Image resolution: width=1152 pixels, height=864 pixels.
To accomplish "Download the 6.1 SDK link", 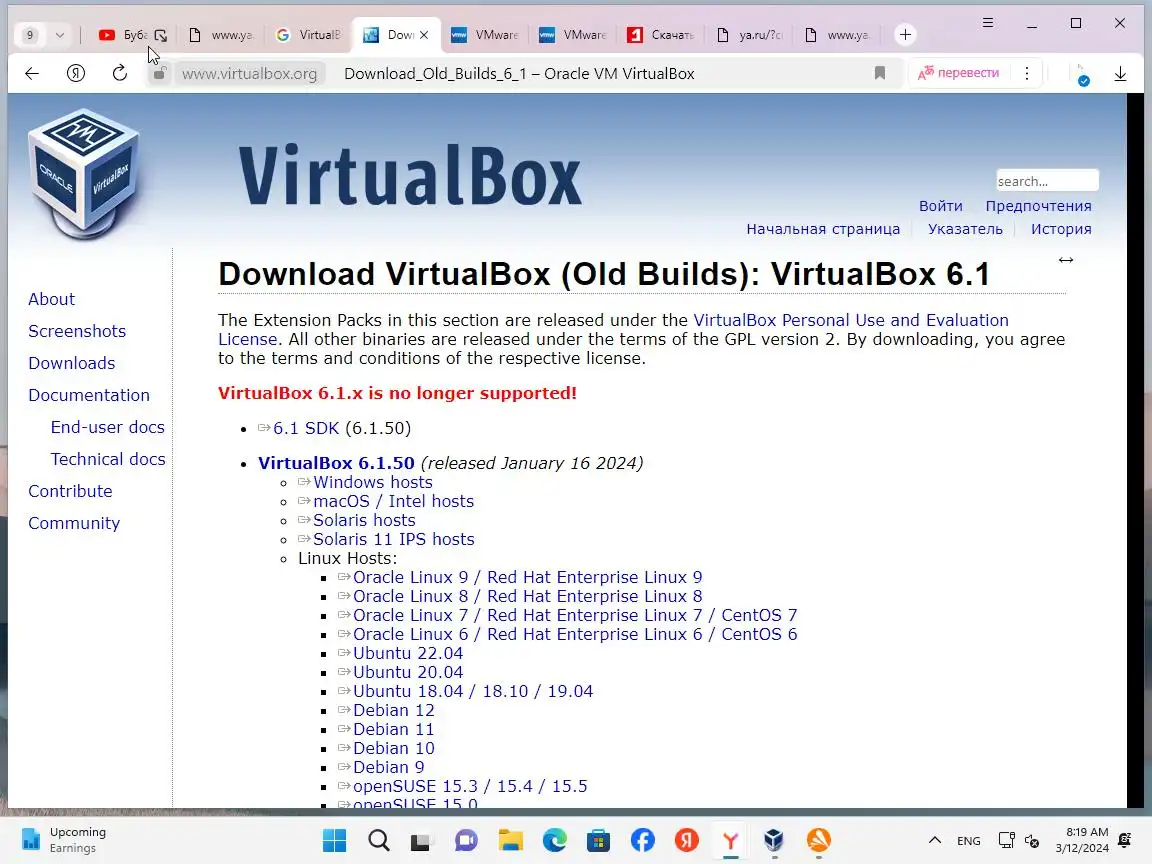I will pyautogui.click(x=306, y=428).
